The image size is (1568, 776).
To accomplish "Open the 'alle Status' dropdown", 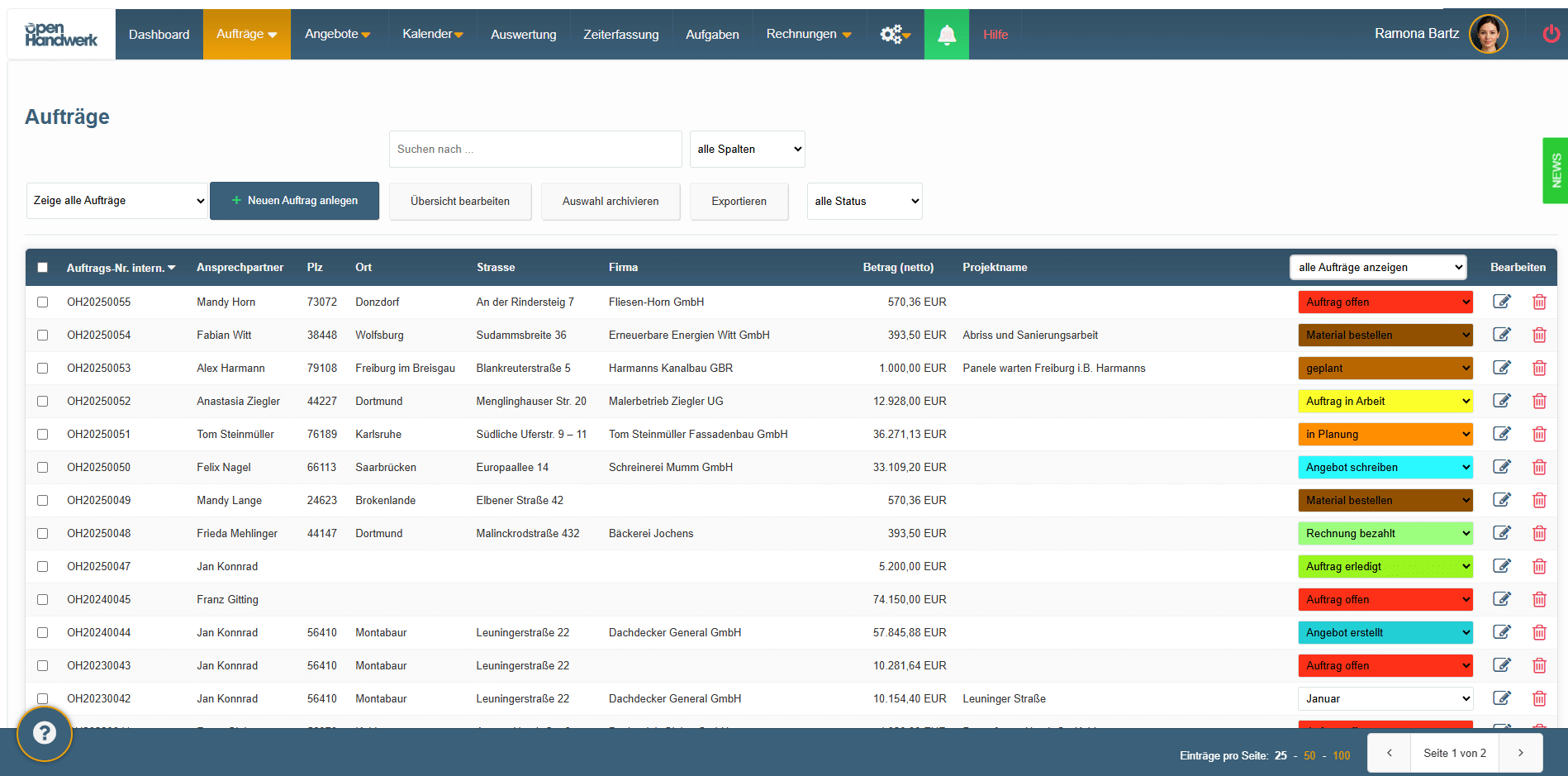I will tap(864, 201).
